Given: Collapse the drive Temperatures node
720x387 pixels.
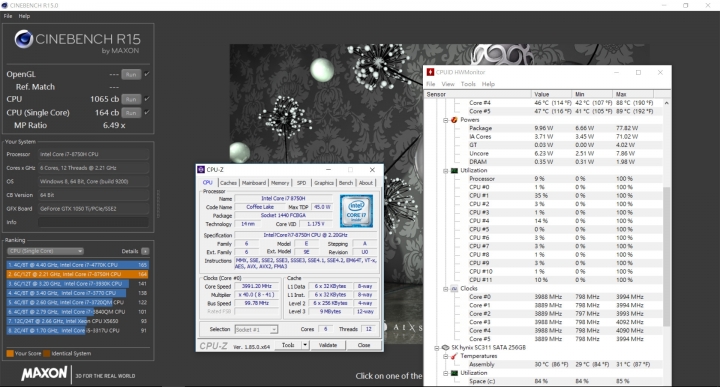Looking at the screenshot, I should point(445,356).
